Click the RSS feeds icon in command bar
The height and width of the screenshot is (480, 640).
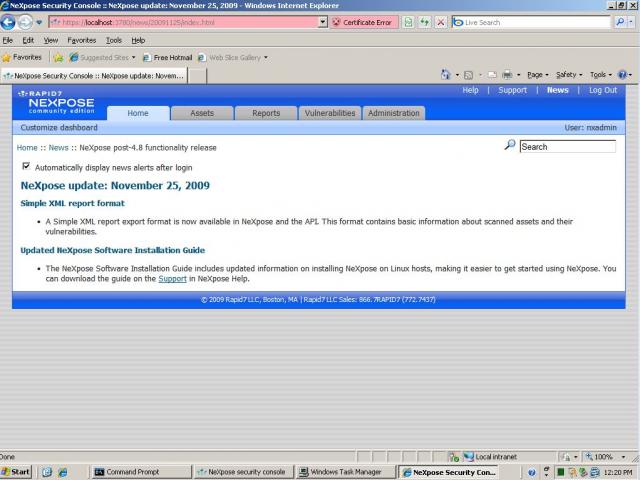[469, 75]
